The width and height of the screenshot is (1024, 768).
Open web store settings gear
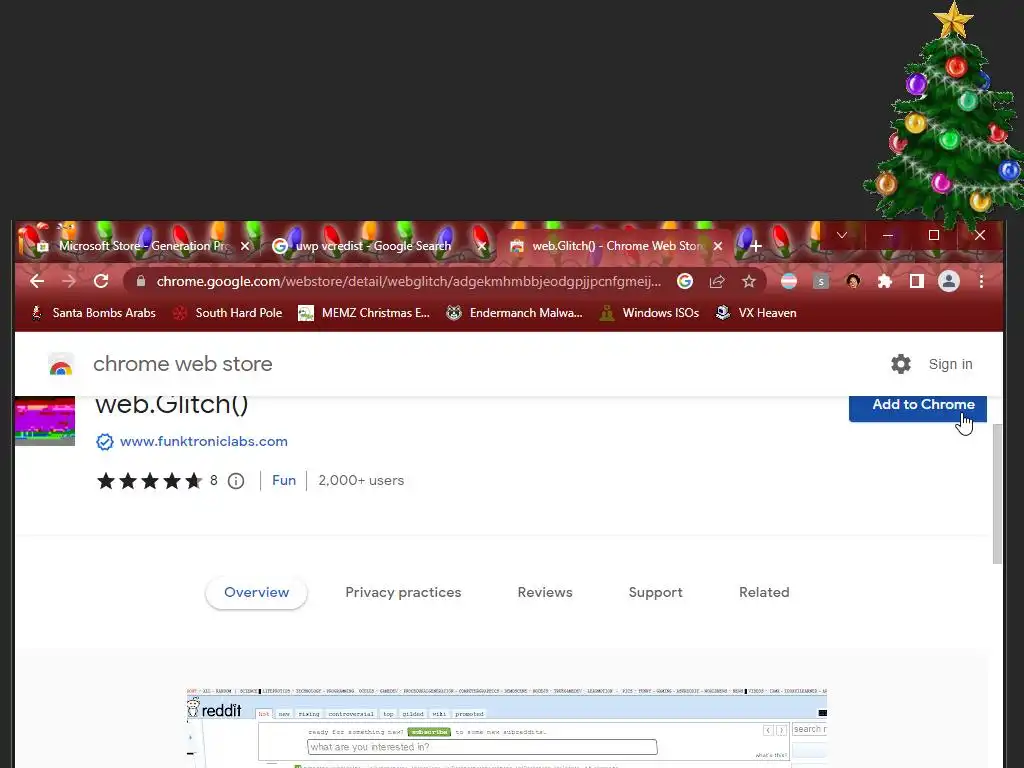pos(901,364)
